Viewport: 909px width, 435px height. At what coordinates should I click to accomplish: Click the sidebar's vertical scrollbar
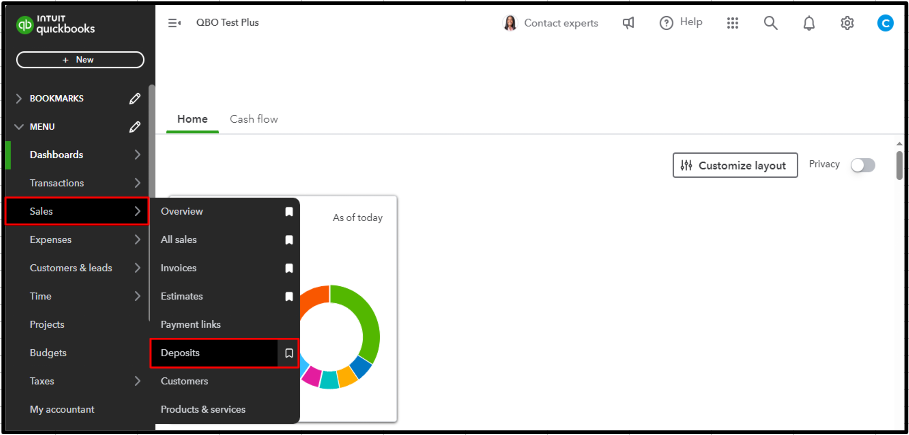(151, 142)
